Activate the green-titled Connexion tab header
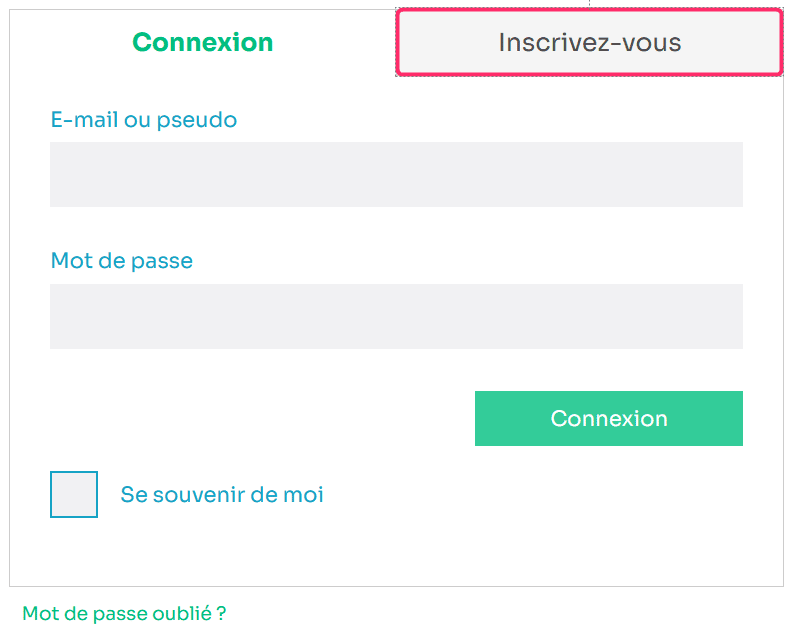Image resolution: width=795 pixels, height=635 pixels. (x=202, y=43)
